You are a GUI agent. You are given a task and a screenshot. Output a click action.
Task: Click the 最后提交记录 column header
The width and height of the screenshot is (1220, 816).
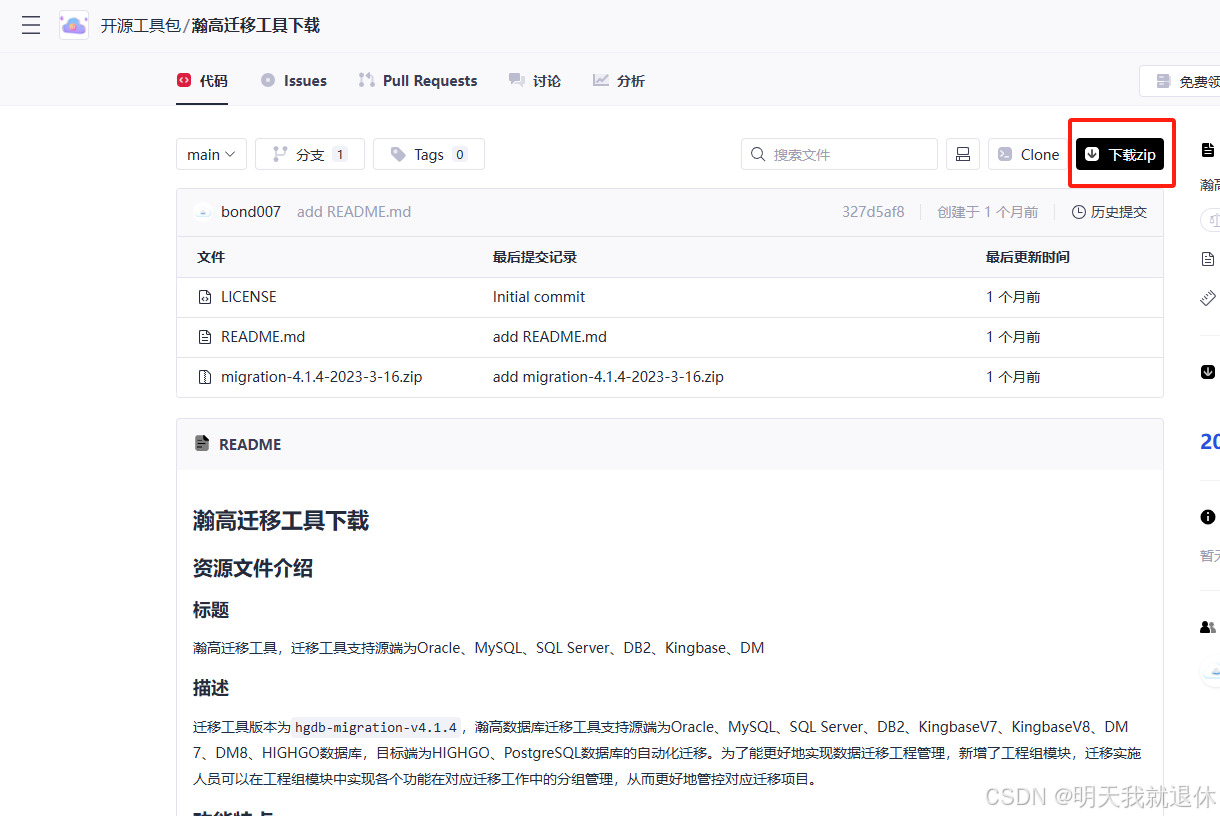click(535, 257)
